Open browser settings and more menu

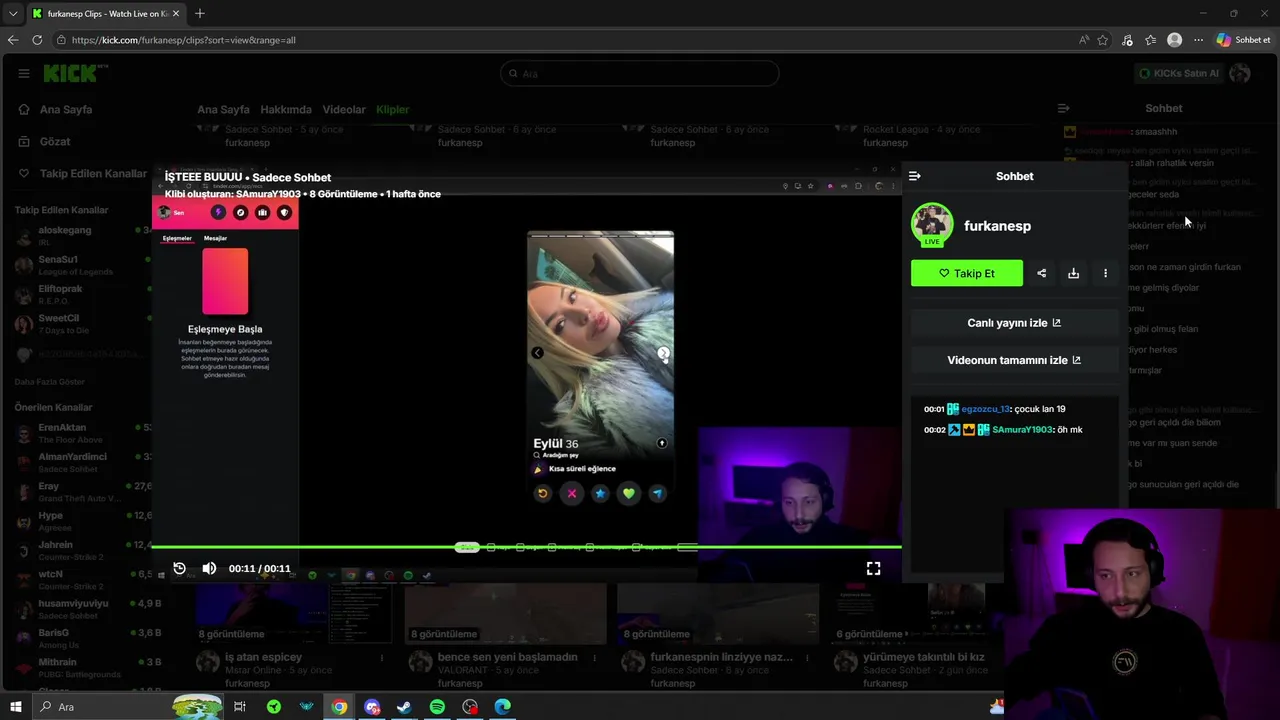[x=1198, y=40]
